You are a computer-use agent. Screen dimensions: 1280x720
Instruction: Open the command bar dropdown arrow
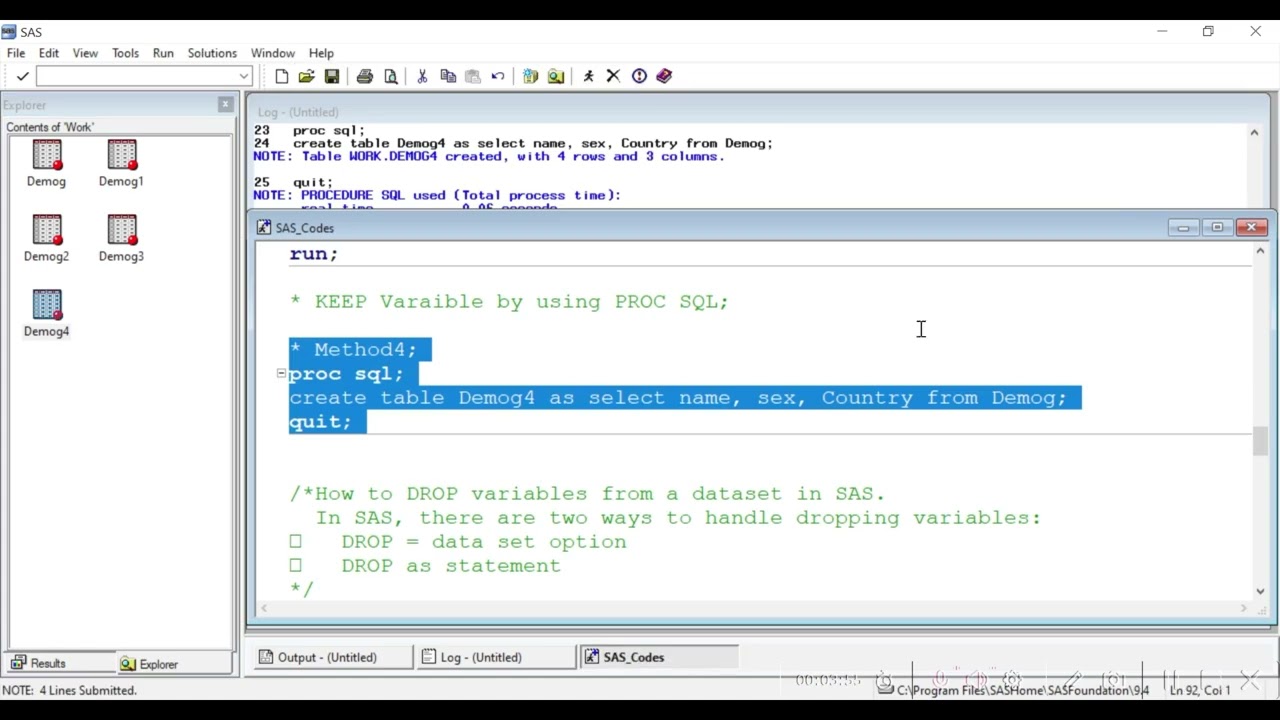(244, 76)
